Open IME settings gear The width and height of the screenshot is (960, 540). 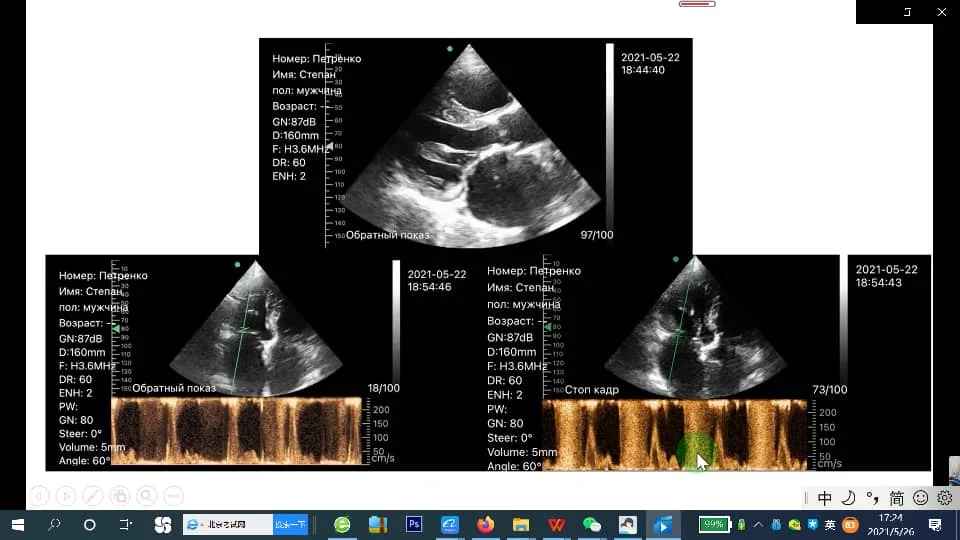[x=944, y=498]
